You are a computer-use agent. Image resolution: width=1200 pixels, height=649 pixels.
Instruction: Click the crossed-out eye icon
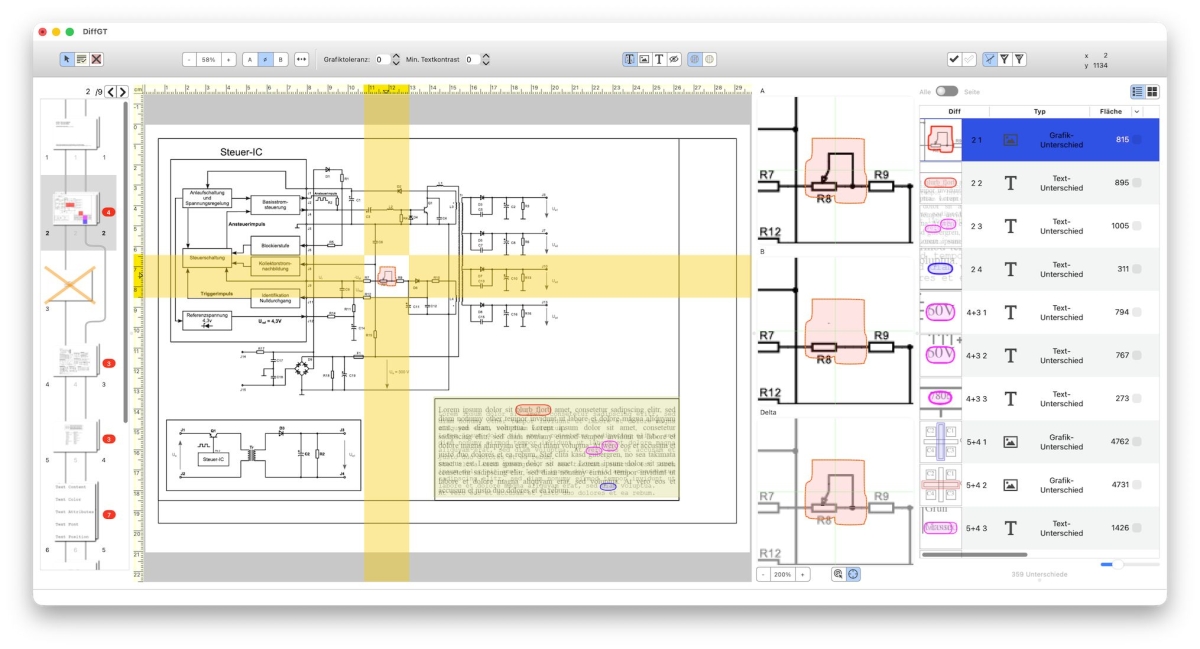[x=675, y=60]
